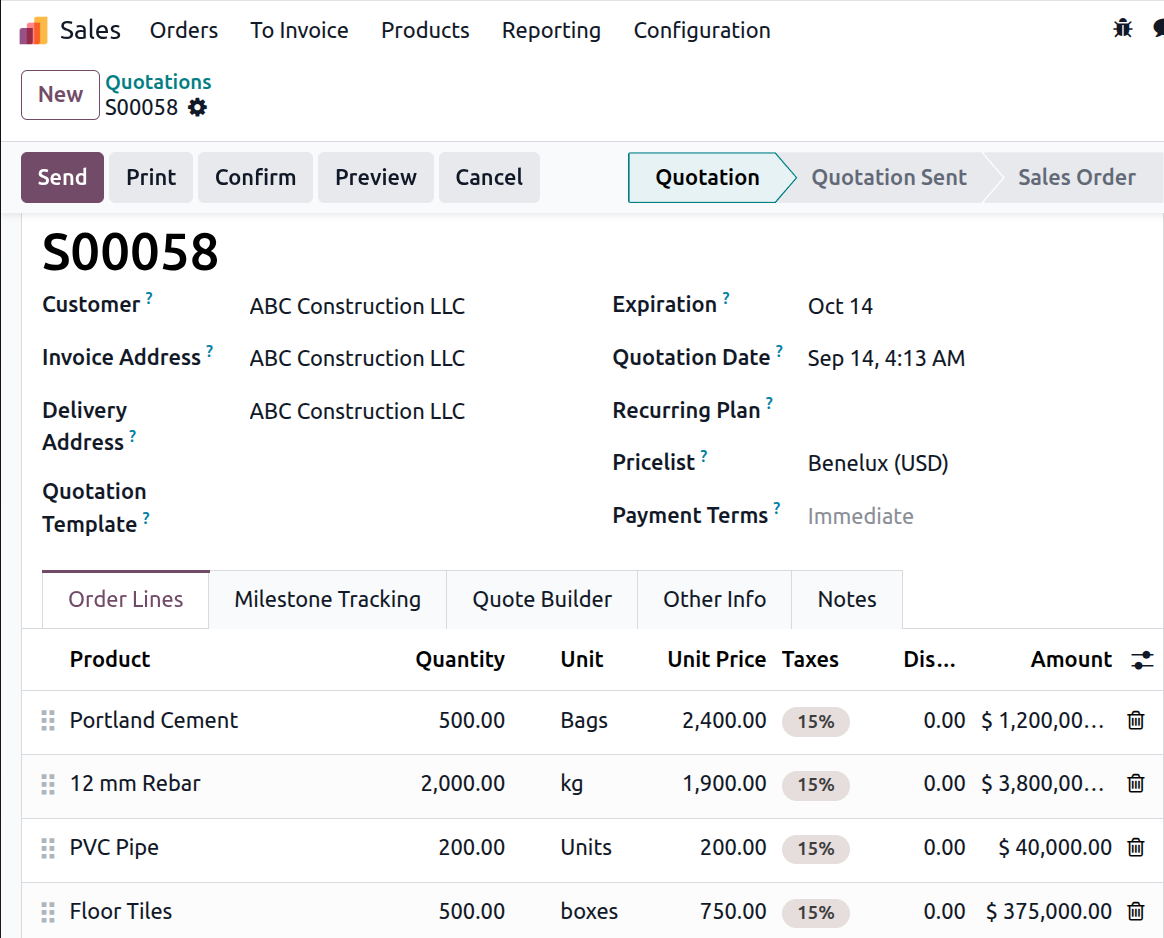
Task: Delete the 12 mm Rebar line
Action: coord(1136,783)
